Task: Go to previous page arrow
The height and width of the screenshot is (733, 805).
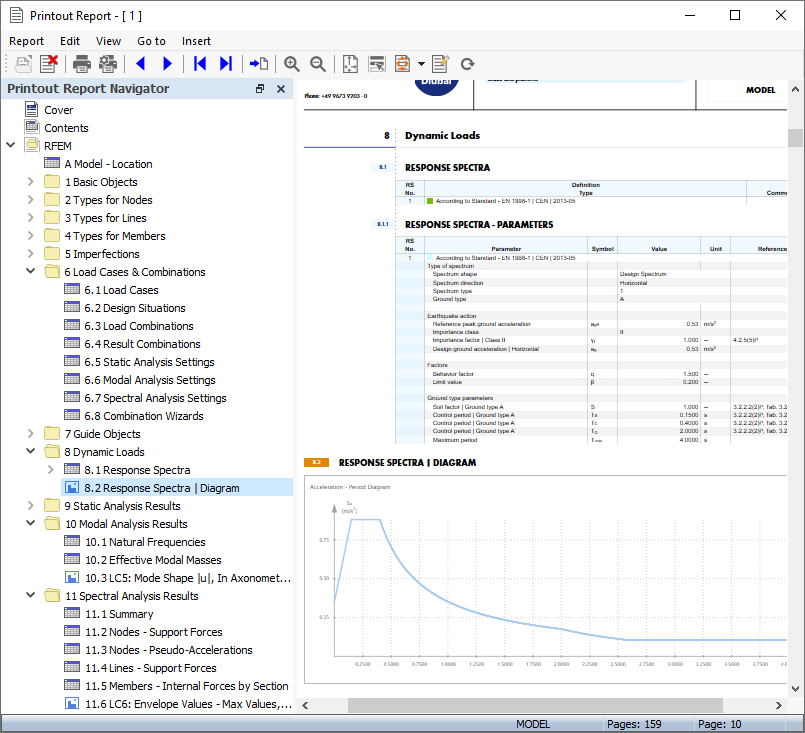Action: pos(140,64)
